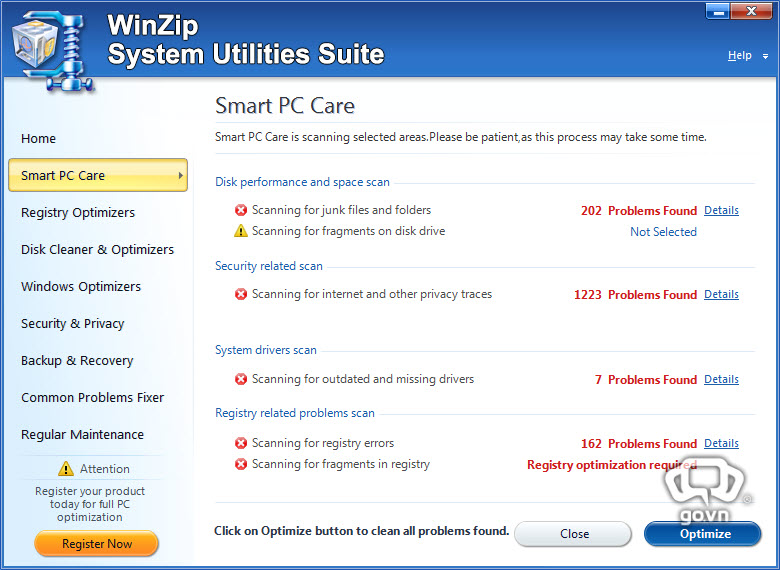
Task: Click '202 Problems Found' text
Action: click(639, 211)
